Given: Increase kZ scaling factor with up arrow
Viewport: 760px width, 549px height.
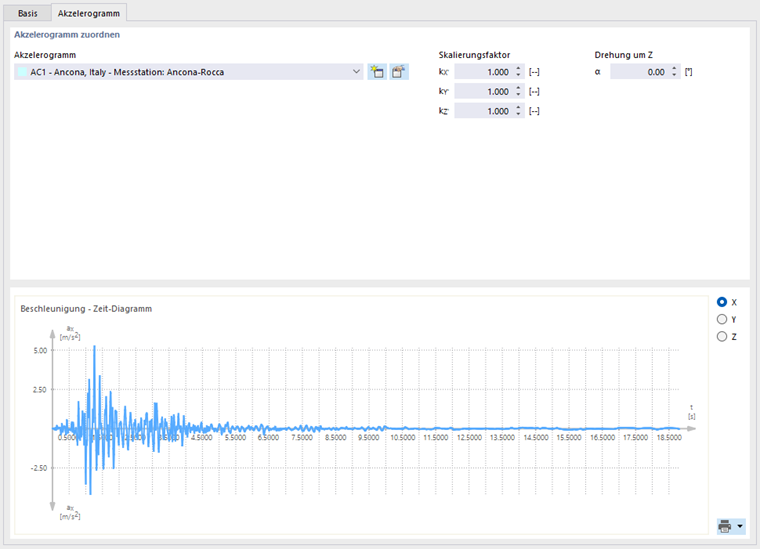Looking at the screenshot, I should [x=518, y=108].
